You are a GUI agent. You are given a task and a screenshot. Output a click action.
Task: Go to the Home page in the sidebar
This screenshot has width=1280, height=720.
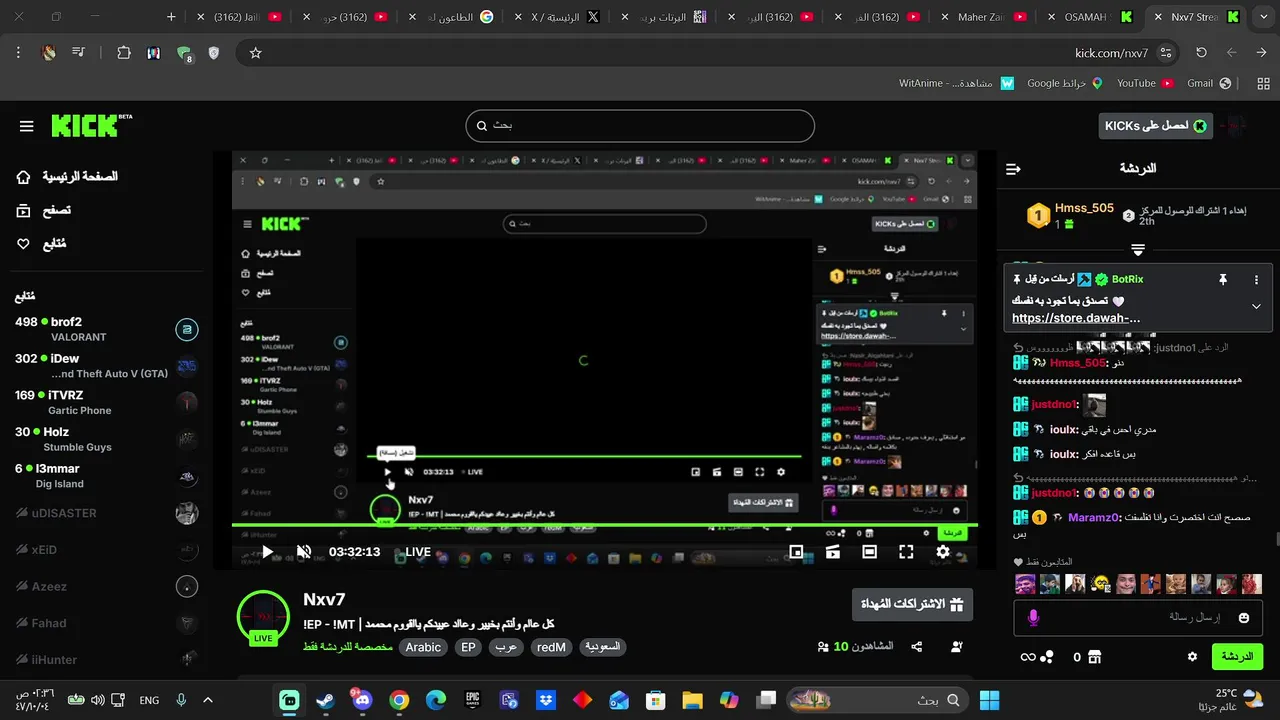tap(67, 177)
